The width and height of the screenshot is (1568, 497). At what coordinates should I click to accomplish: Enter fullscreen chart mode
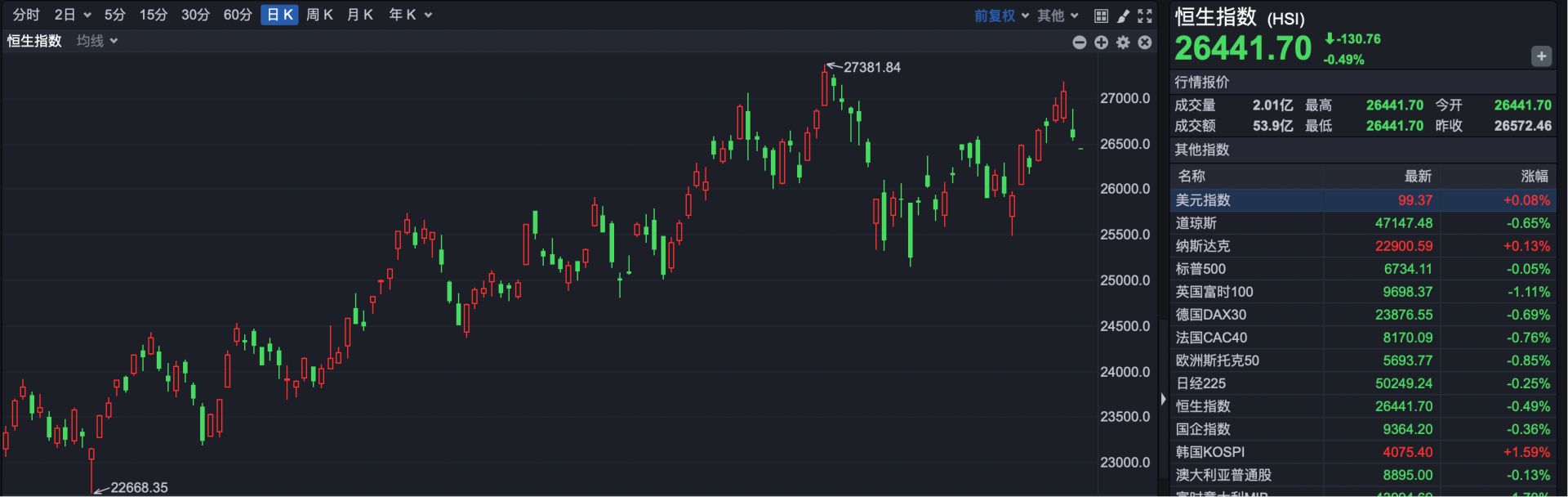coord(1145,16)
